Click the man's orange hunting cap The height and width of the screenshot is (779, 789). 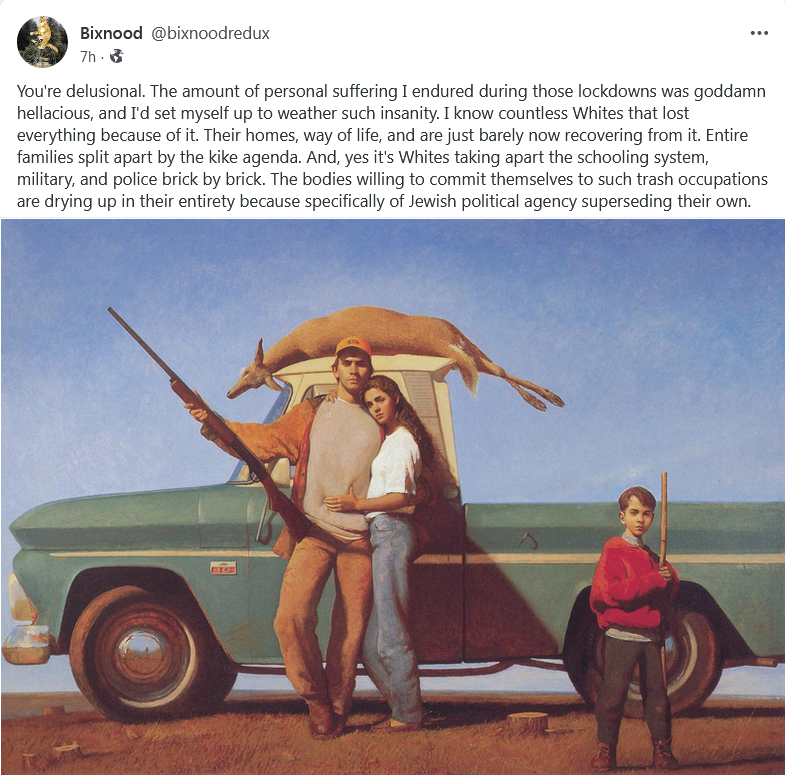click(353, 347)
